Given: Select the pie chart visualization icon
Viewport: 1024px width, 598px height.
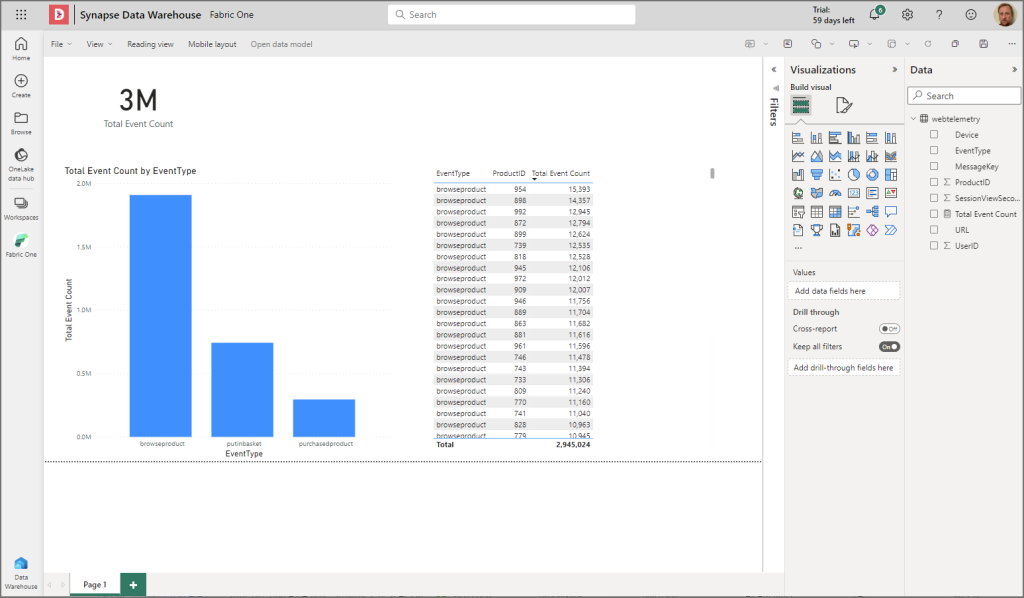Looking at the screenshot, I should click(854, 174).
